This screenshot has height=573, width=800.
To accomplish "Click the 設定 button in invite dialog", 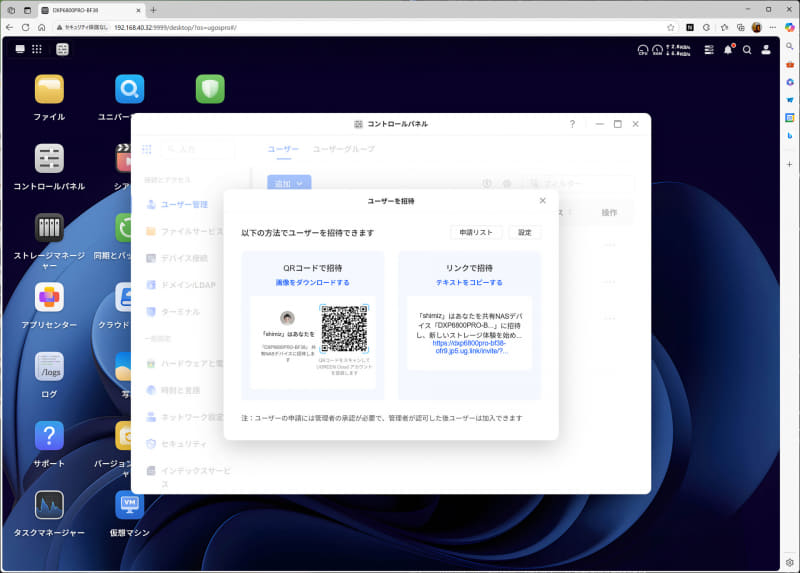I will (x=524, y=233).
